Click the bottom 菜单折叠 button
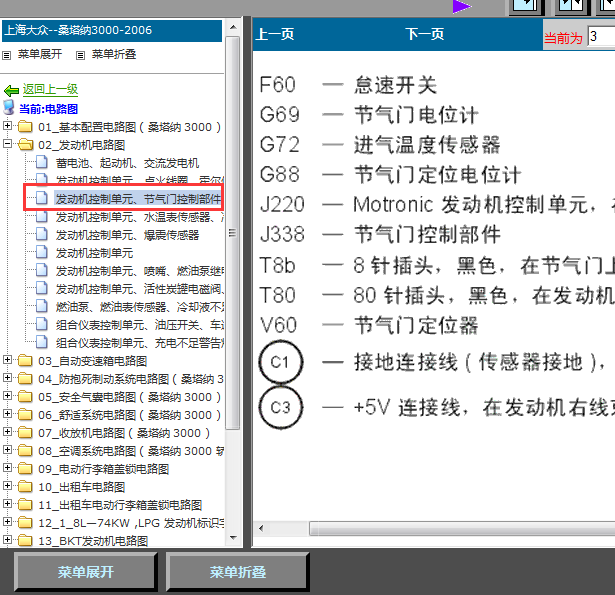The image size is (615, 595). 238,572
